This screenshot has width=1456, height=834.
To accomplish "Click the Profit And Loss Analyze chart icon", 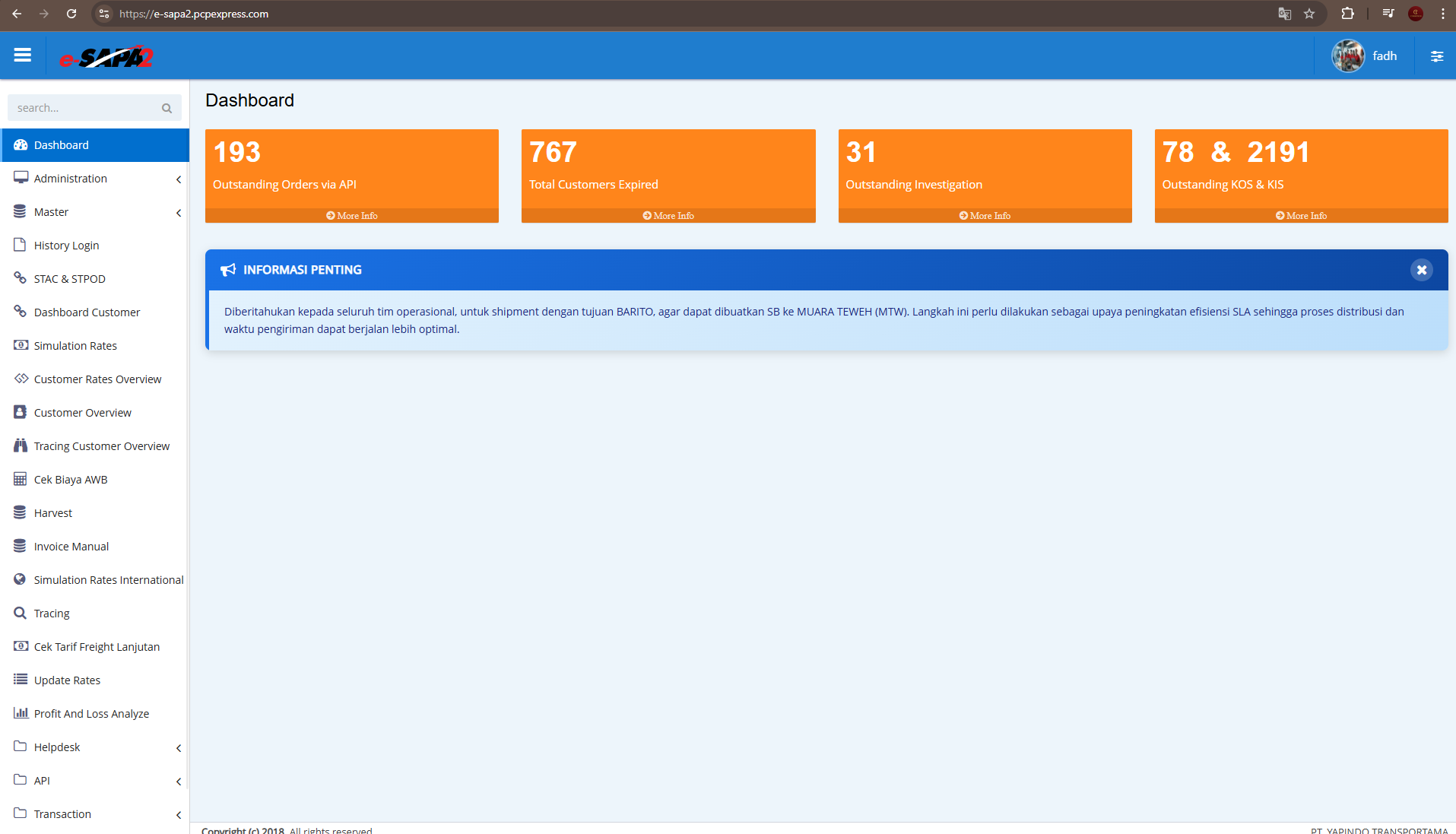I will tap(21, 713).
